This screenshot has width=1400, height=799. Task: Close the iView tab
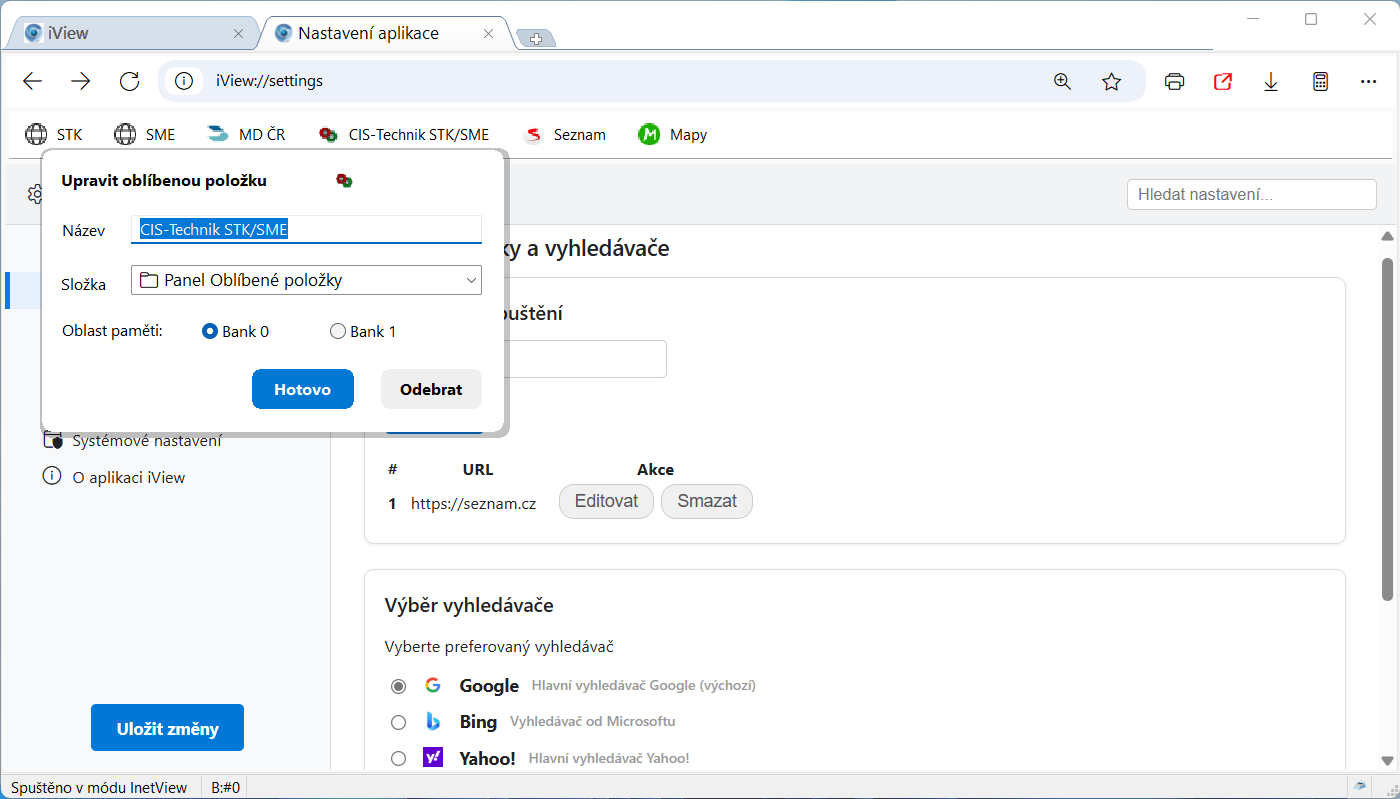tap(238, 33)
